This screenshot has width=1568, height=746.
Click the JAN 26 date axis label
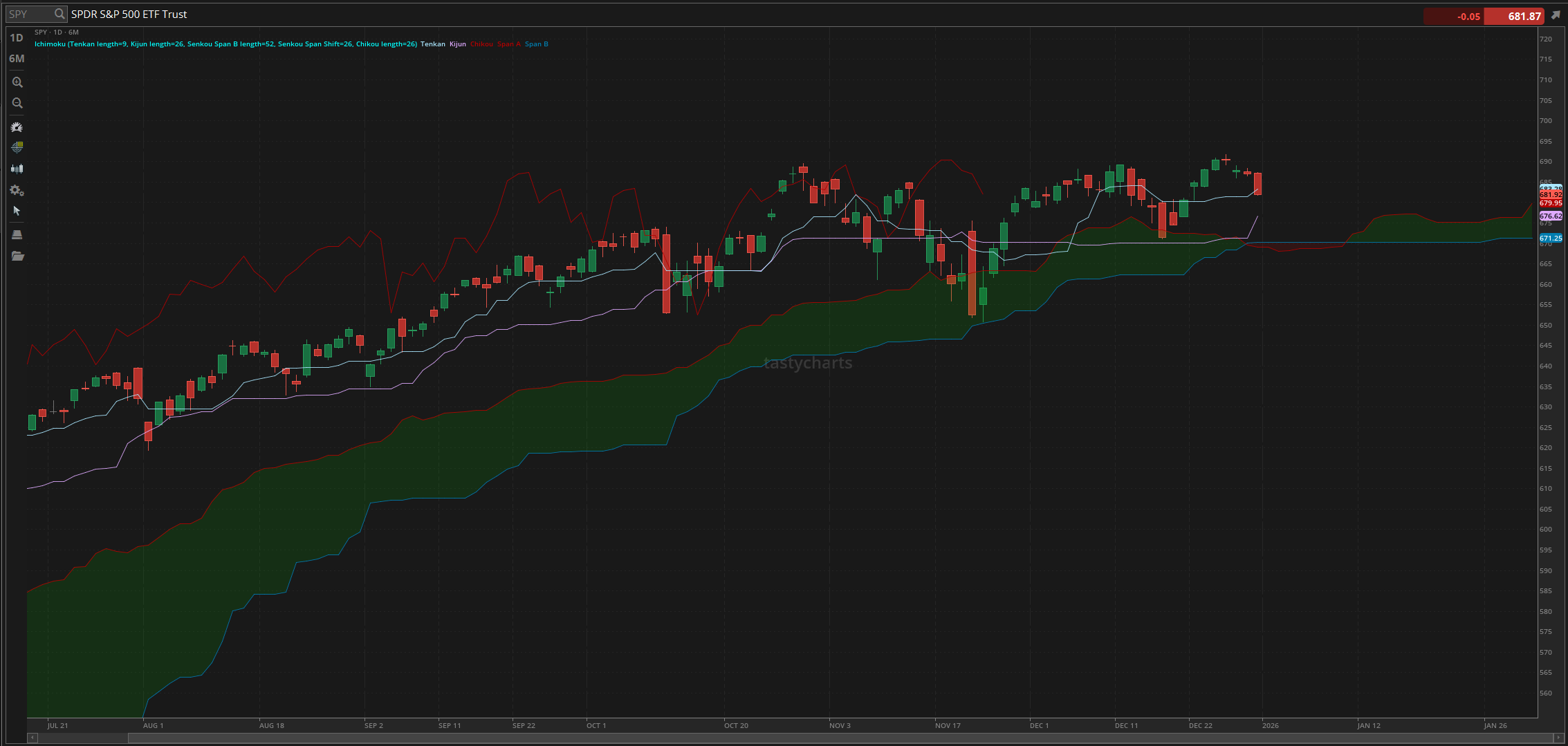pyautogui.click(x=1495, y=726)
